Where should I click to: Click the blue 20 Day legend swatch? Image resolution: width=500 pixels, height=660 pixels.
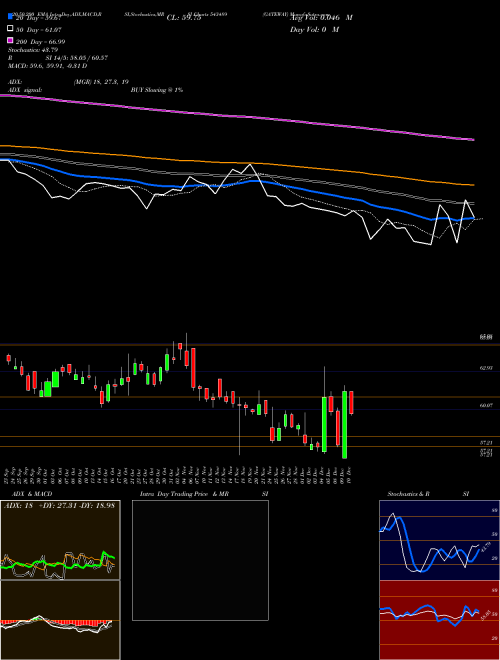[x=10, y=17]
